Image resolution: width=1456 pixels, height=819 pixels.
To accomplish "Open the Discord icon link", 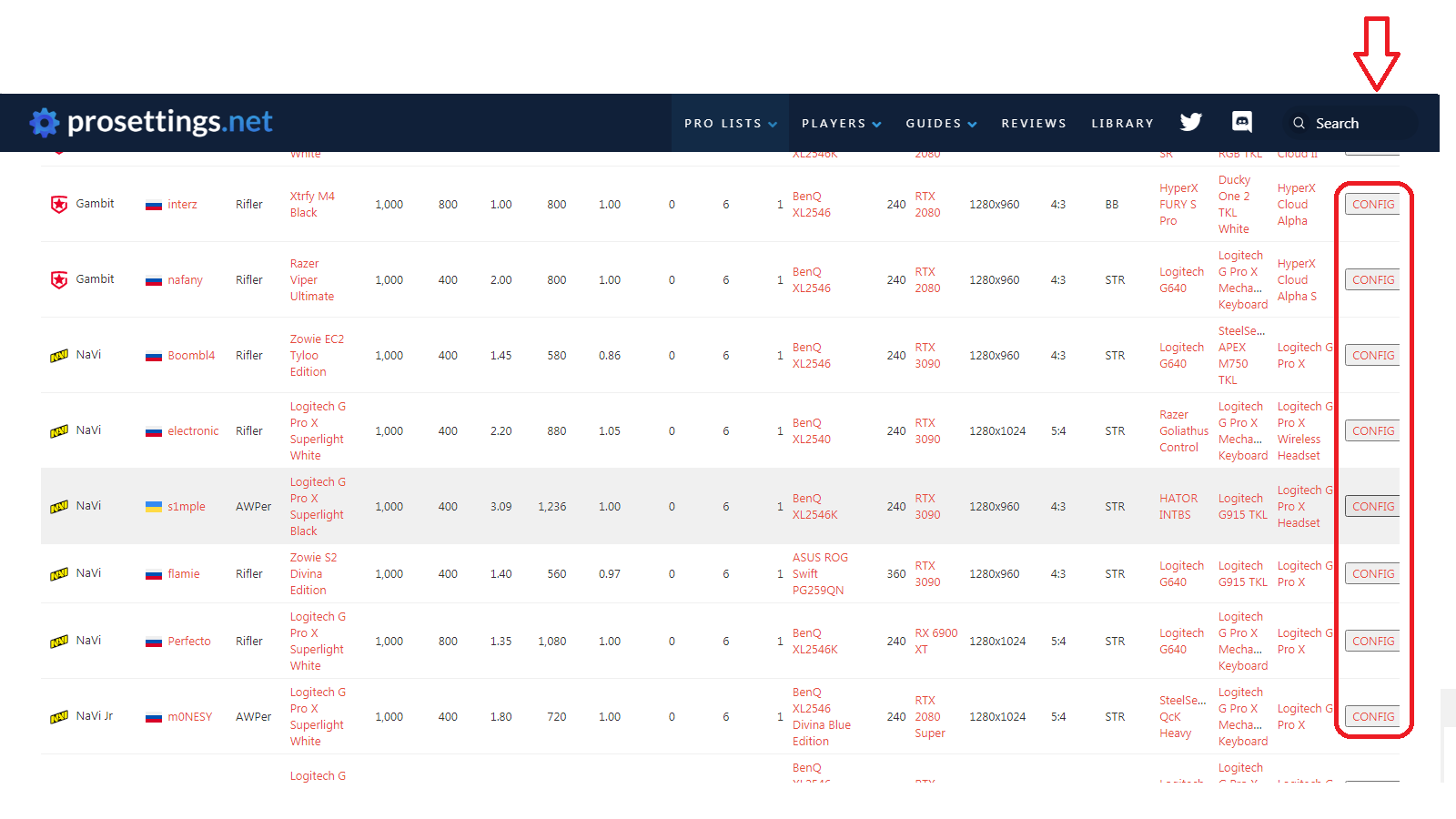I will point(1242,122).
